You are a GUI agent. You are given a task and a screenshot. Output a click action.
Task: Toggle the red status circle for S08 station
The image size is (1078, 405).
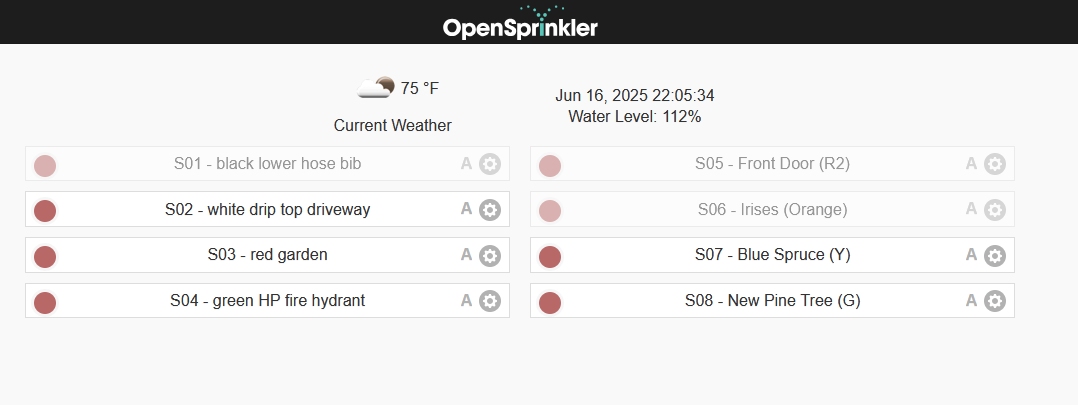(549, 303)
